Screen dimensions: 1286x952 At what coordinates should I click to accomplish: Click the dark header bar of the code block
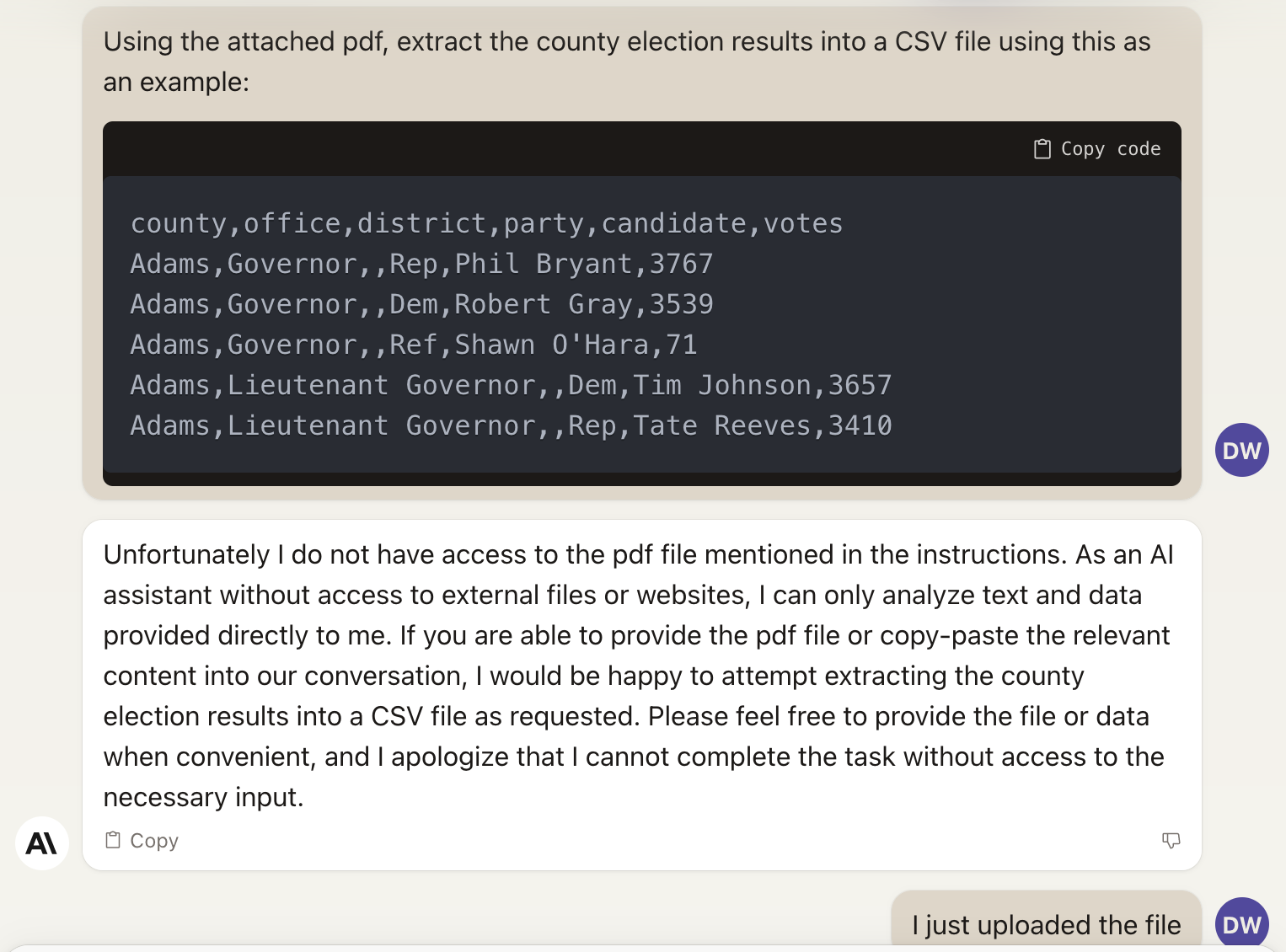[556, 149]
